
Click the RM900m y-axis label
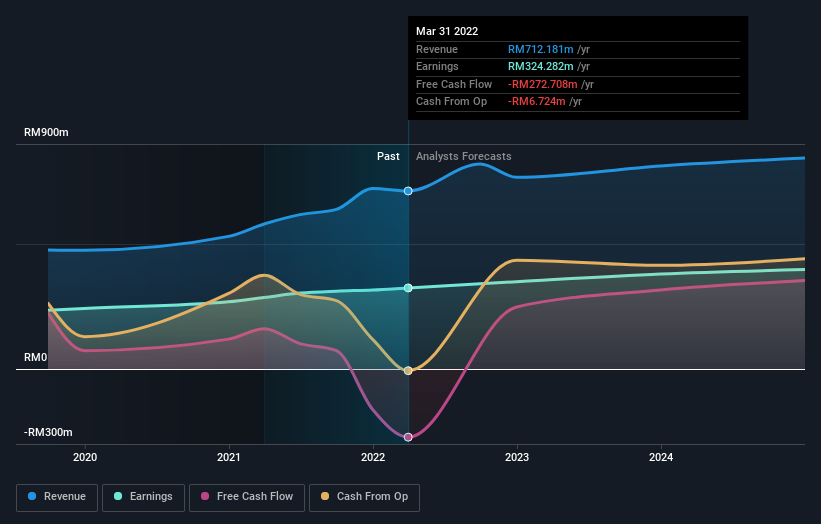[x=46, y=132]
